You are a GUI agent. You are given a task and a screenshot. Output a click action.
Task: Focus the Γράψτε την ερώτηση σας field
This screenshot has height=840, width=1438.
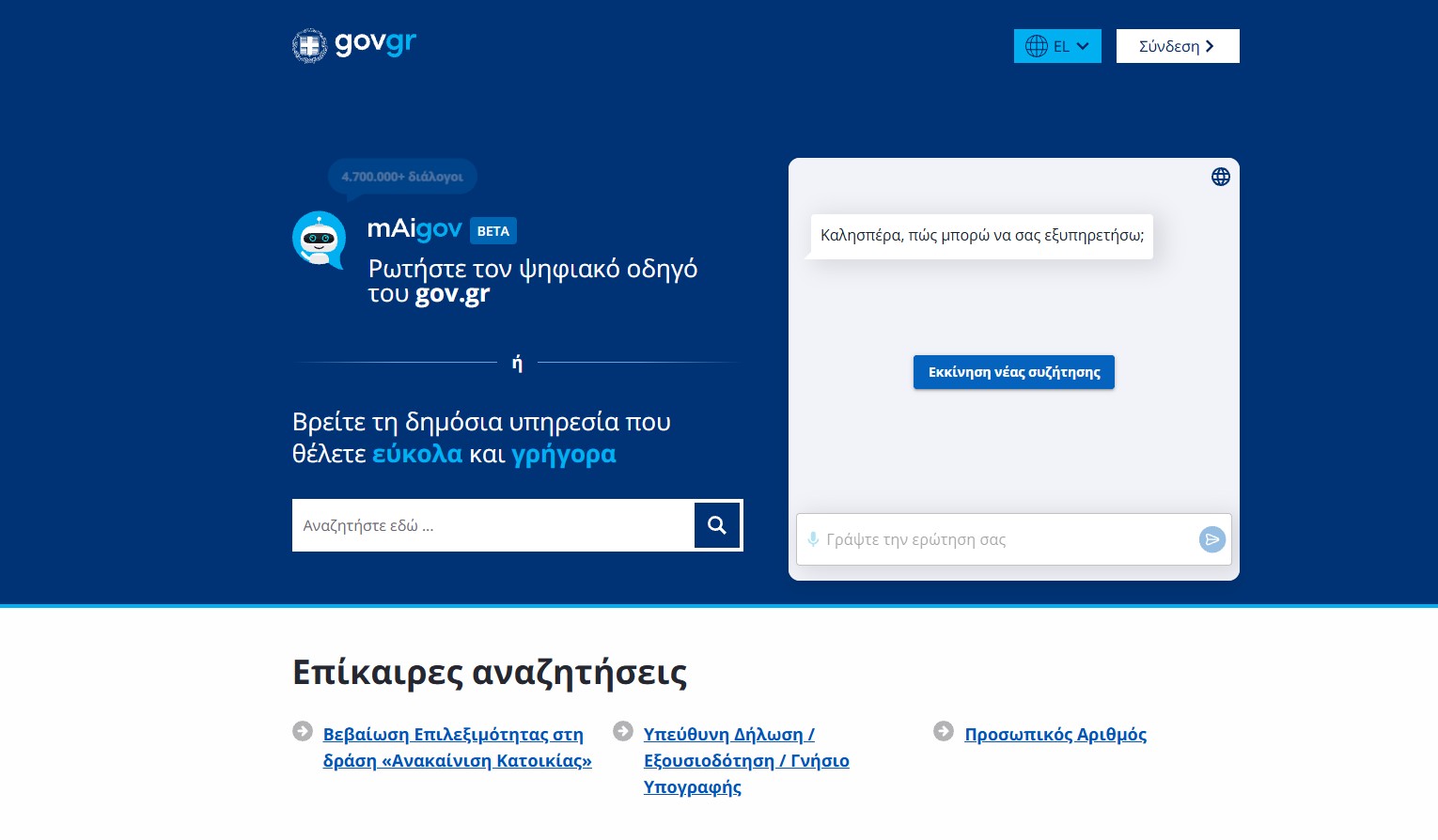[1007, 539]
